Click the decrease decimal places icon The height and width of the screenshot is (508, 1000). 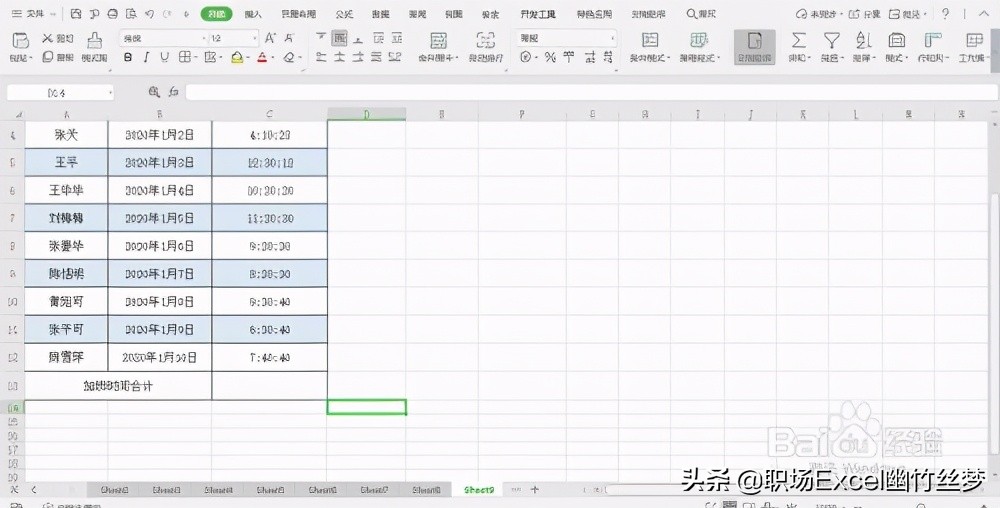coord(608,57)
